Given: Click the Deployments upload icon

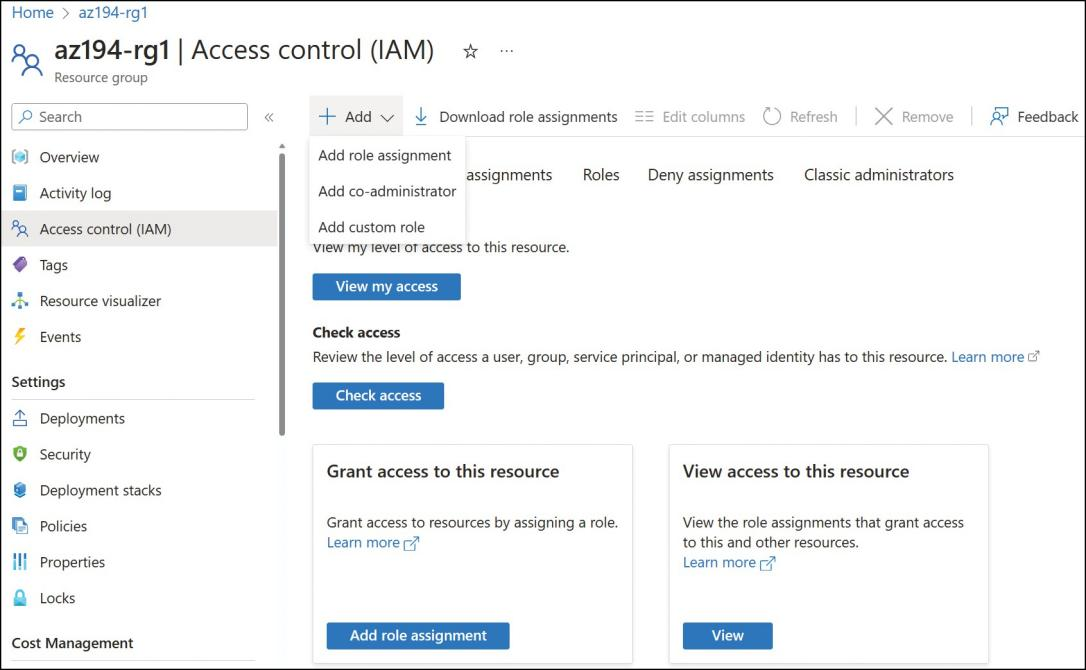Looking at the screenshot, I should 20,418.
